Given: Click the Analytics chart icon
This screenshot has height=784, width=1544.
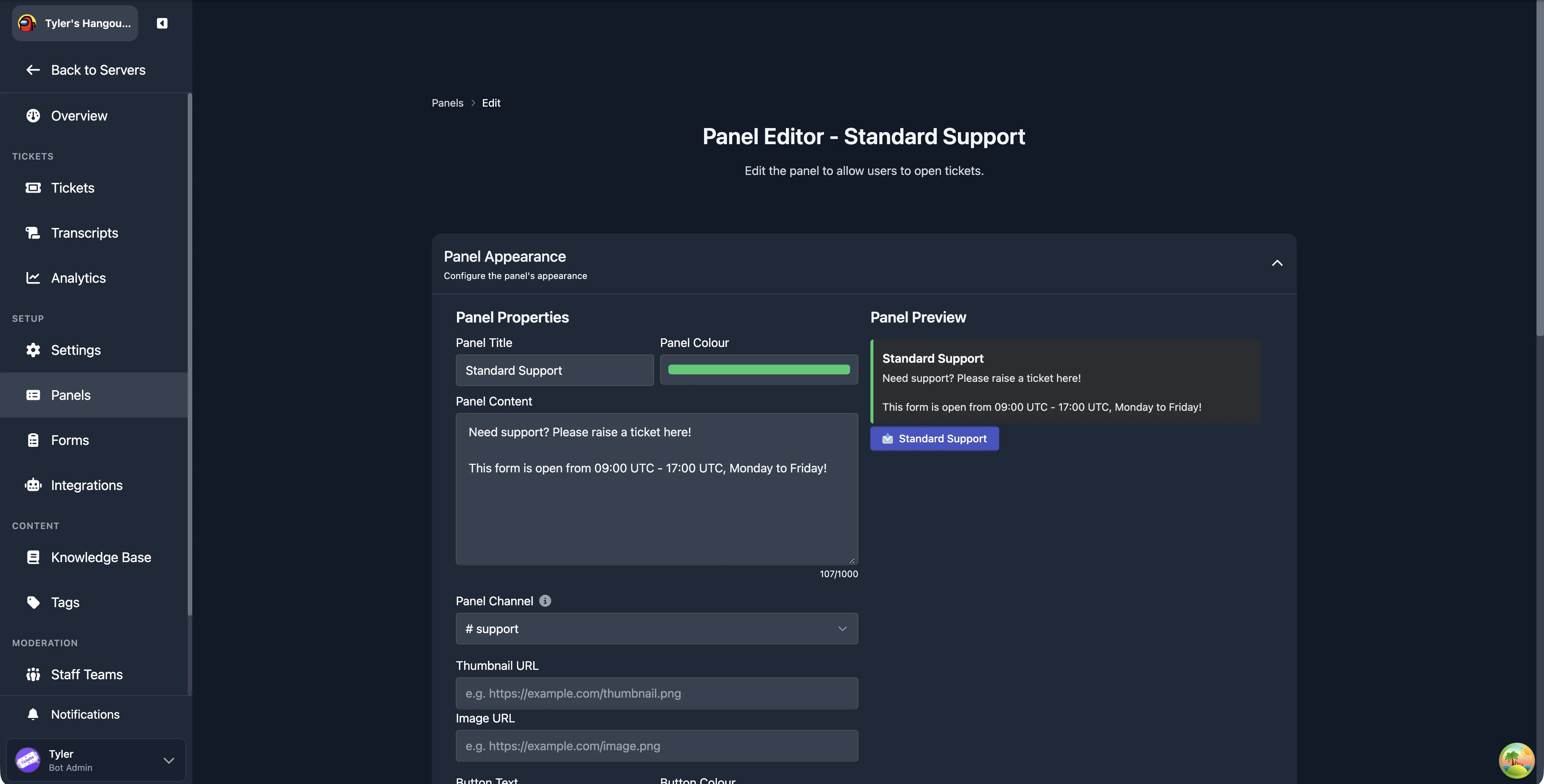Looking at the screenshot, I should point(33,277).
